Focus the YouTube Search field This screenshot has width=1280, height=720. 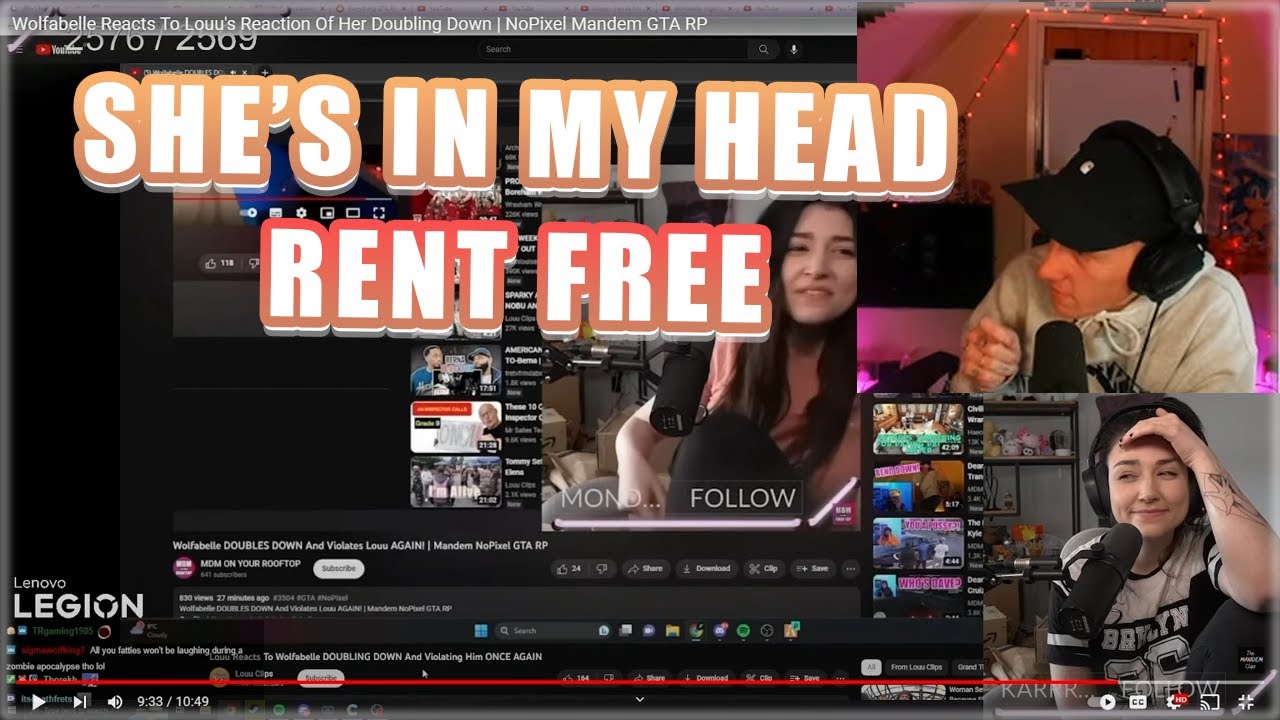coord(614,49)
